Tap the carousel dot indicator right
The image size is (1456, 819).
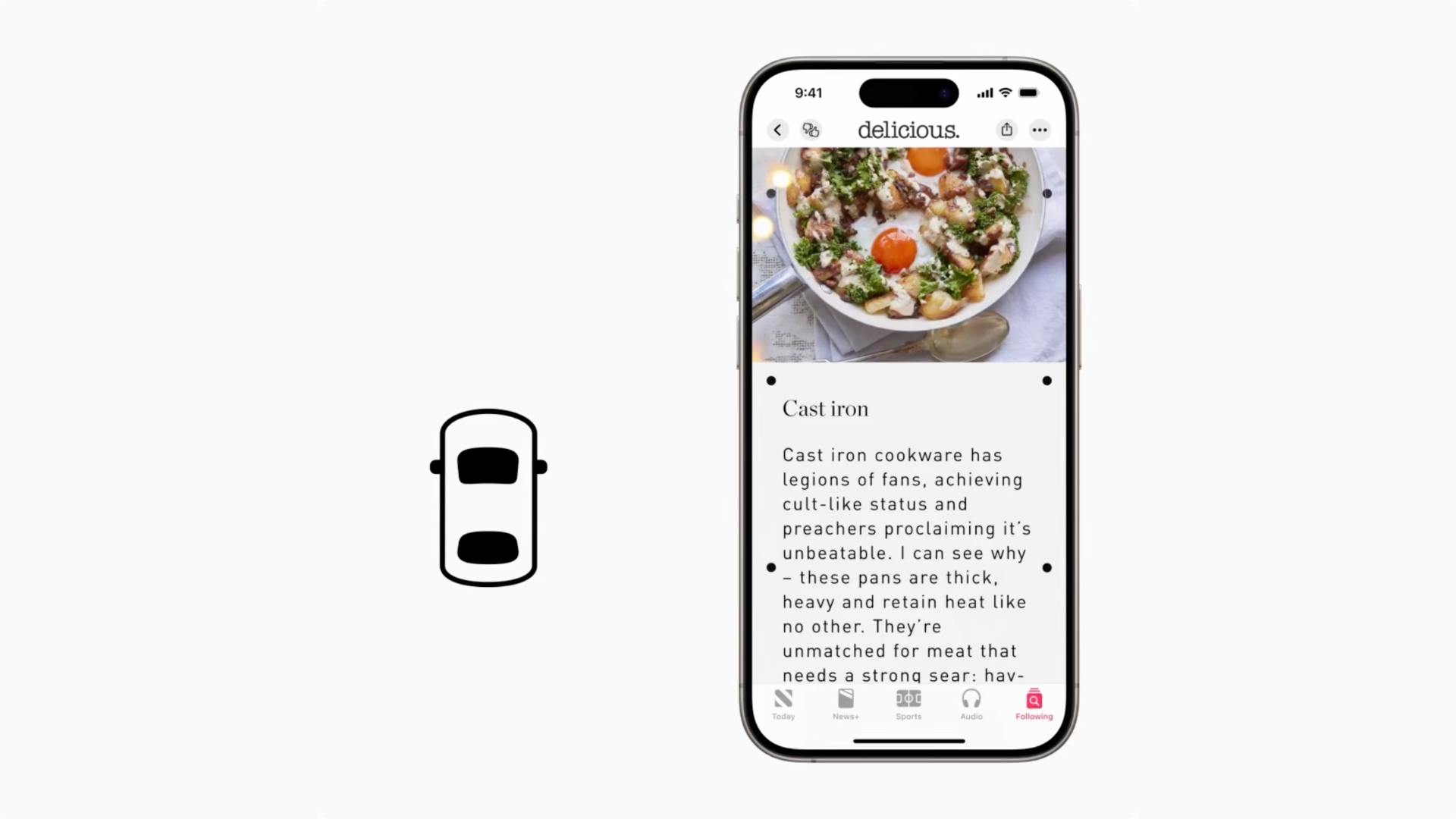(1046, 380)
